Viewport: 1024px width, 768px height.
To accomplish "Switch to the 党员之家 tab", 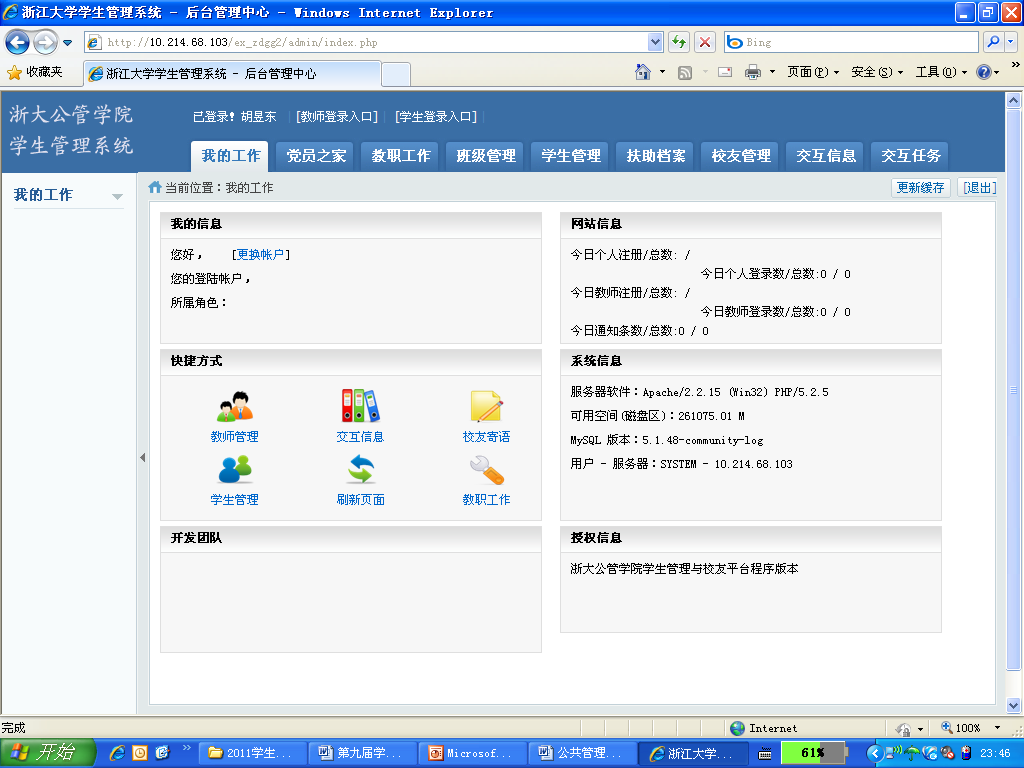I will [x=316, y=156].
